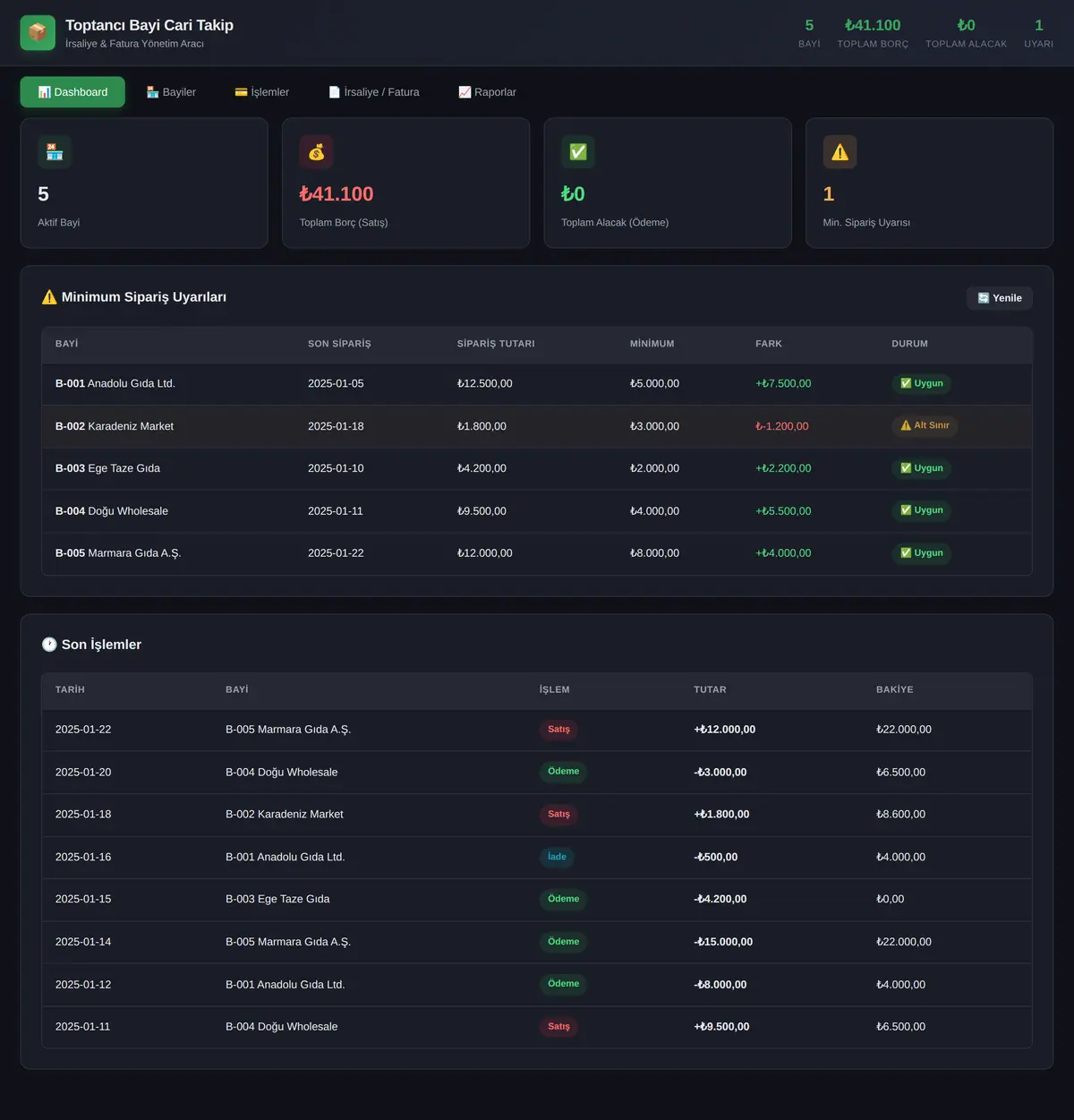Go to the Raporlar tab
Screen dimensions: 1074x1120
[487, 92]
